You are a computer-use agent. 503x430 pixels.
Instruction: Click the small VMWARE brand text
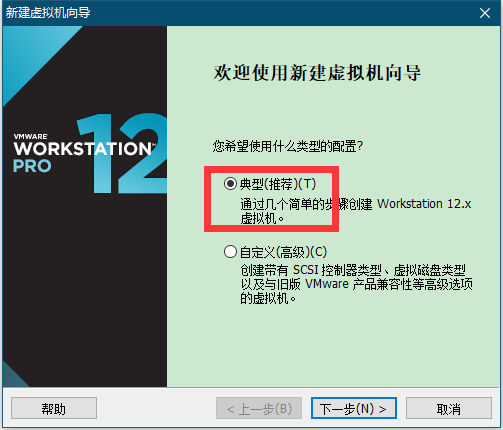click(x=30, y=136)
